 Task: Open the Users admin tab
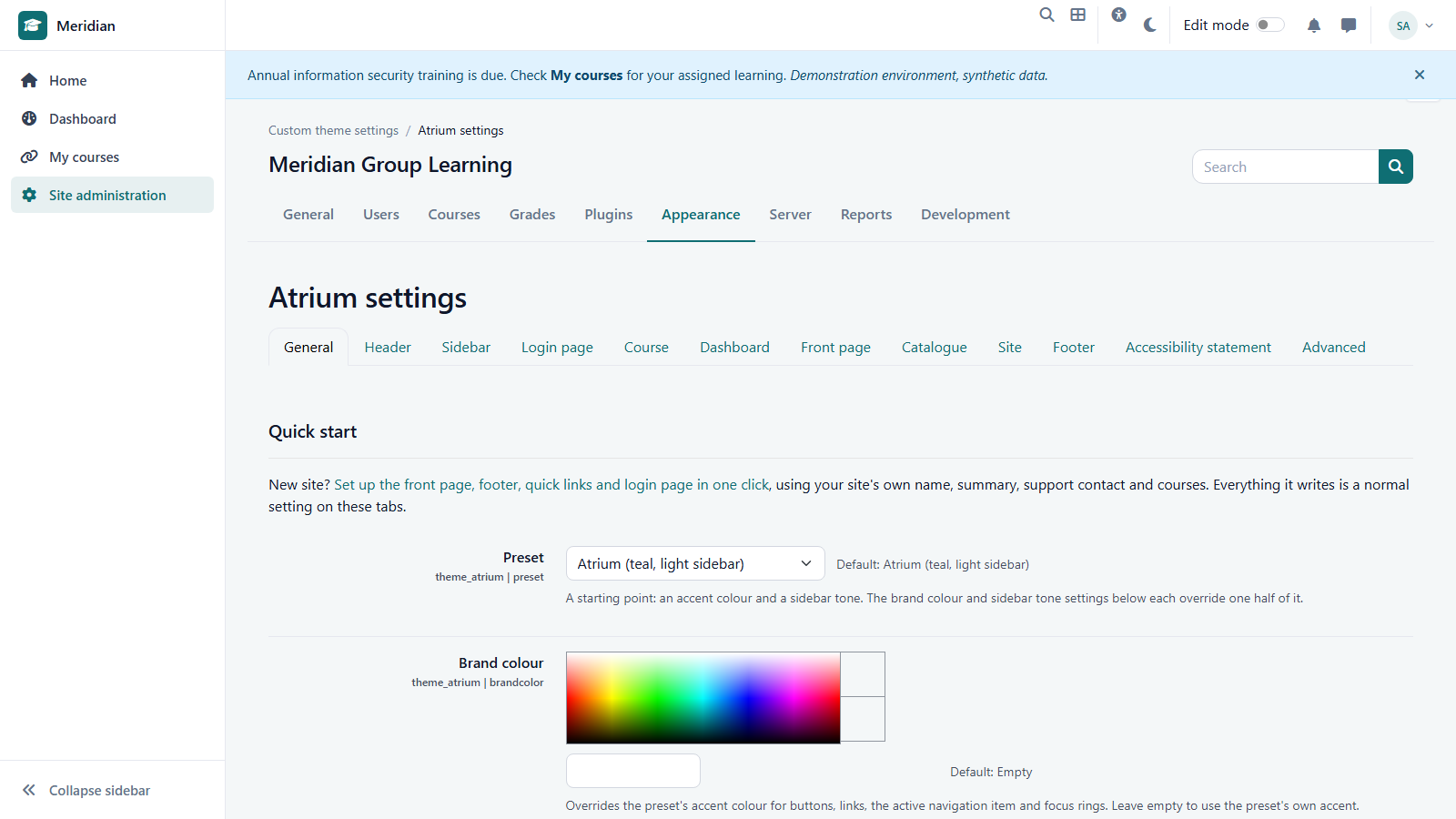(381, 215)
